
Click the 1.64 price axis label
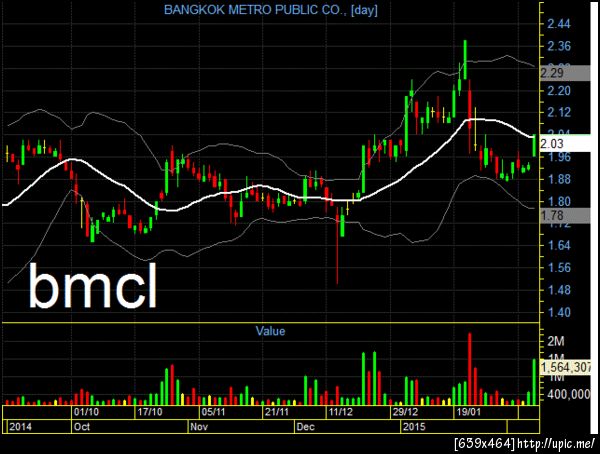559,245
